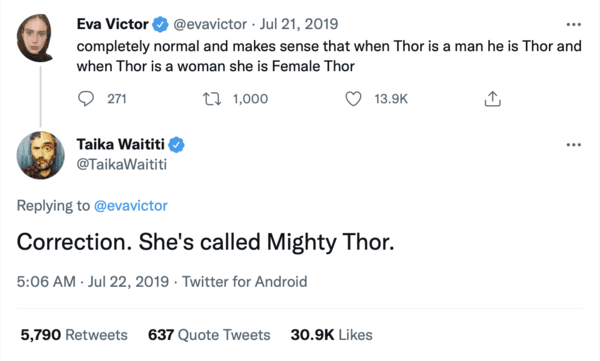
Task: Open the three-dot menu on Taika Waititi's tweet
Action: 574,145
